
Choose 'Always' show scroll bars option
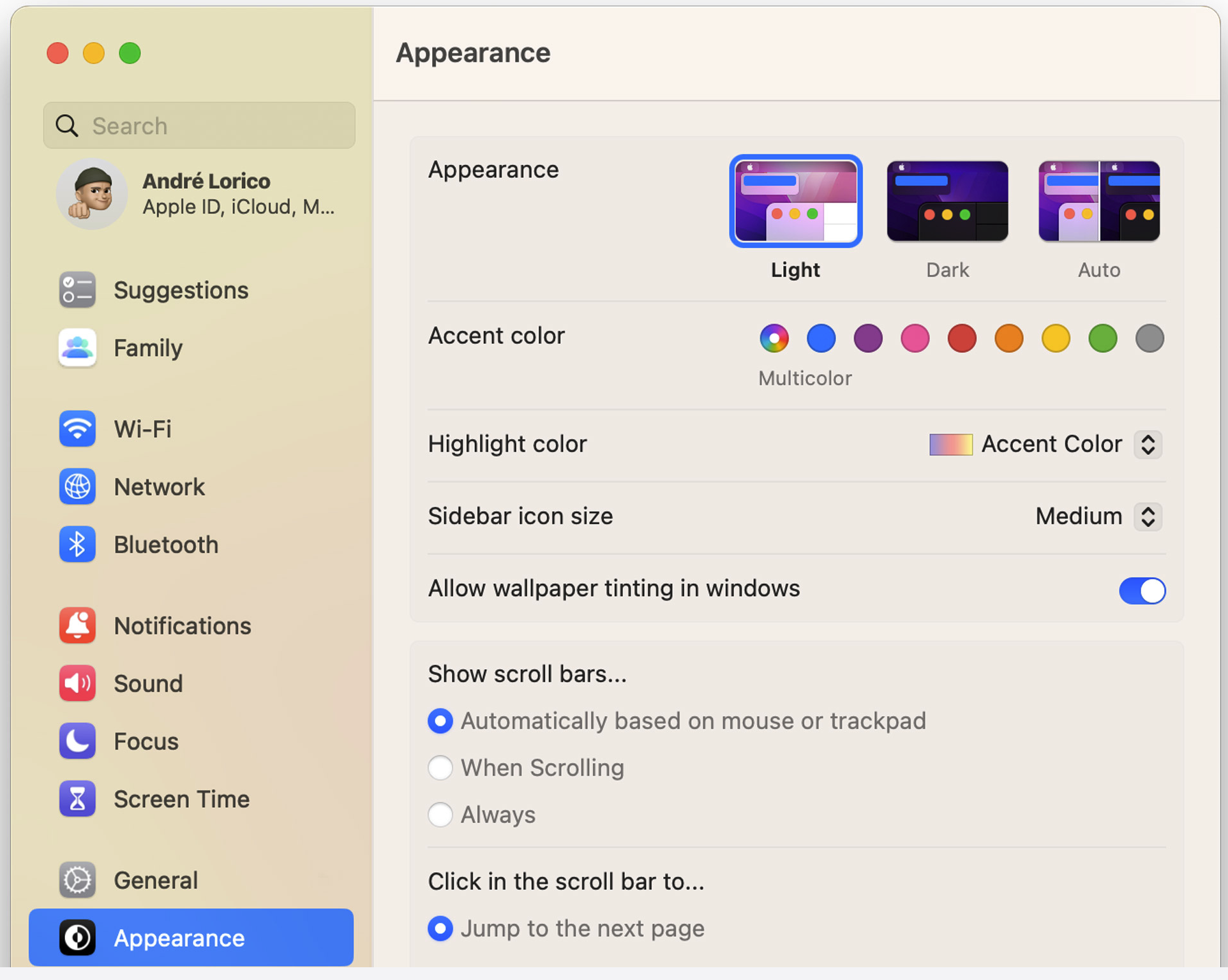pos(440,815)
